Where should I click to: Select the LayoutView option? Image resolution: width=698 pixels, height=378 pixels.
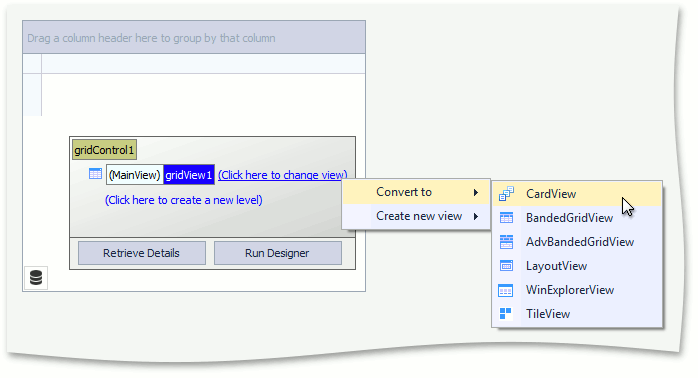[x=577, y=266]
